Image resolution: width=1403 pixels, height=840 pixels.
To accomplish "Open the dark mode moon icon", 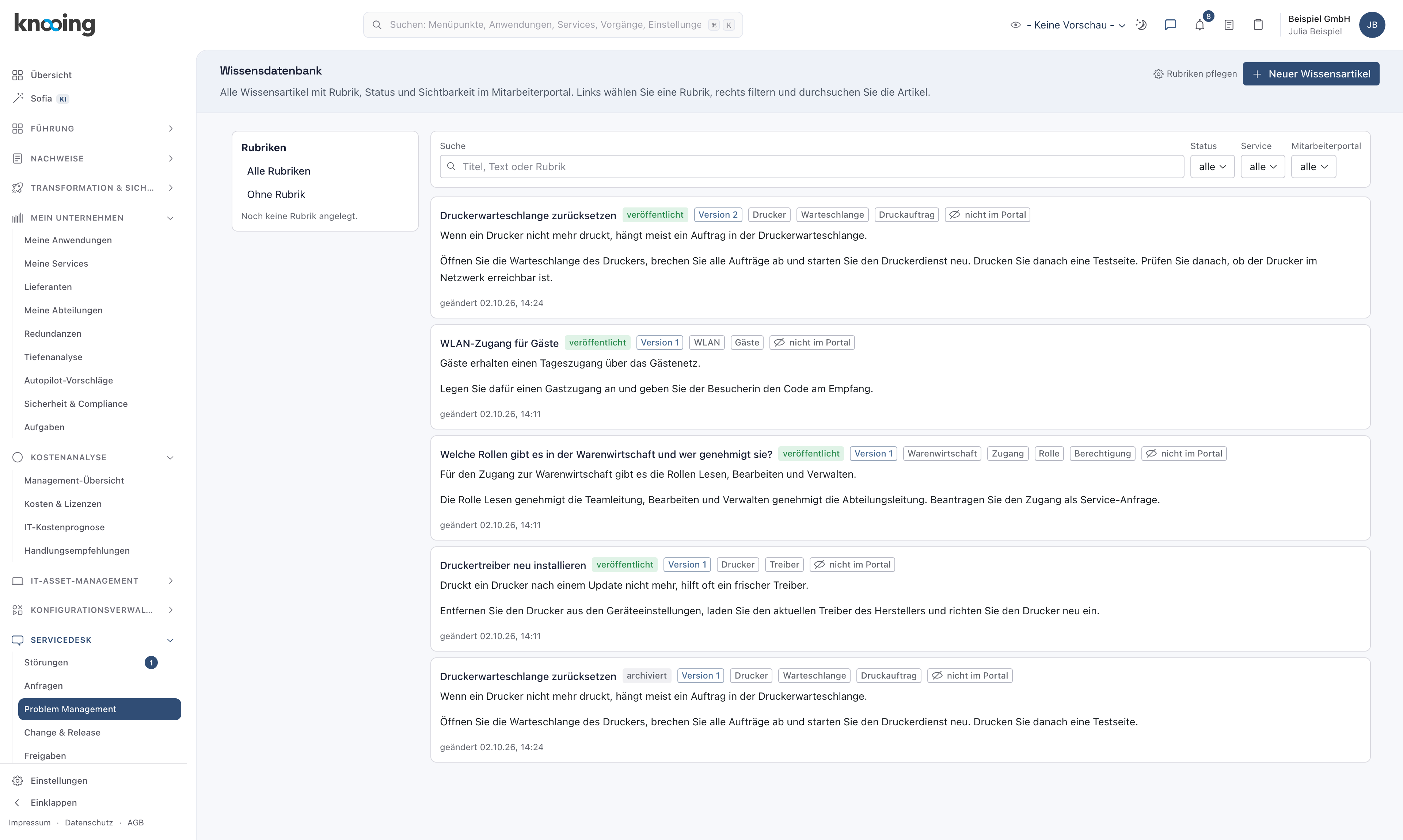I will [1141, 25].
